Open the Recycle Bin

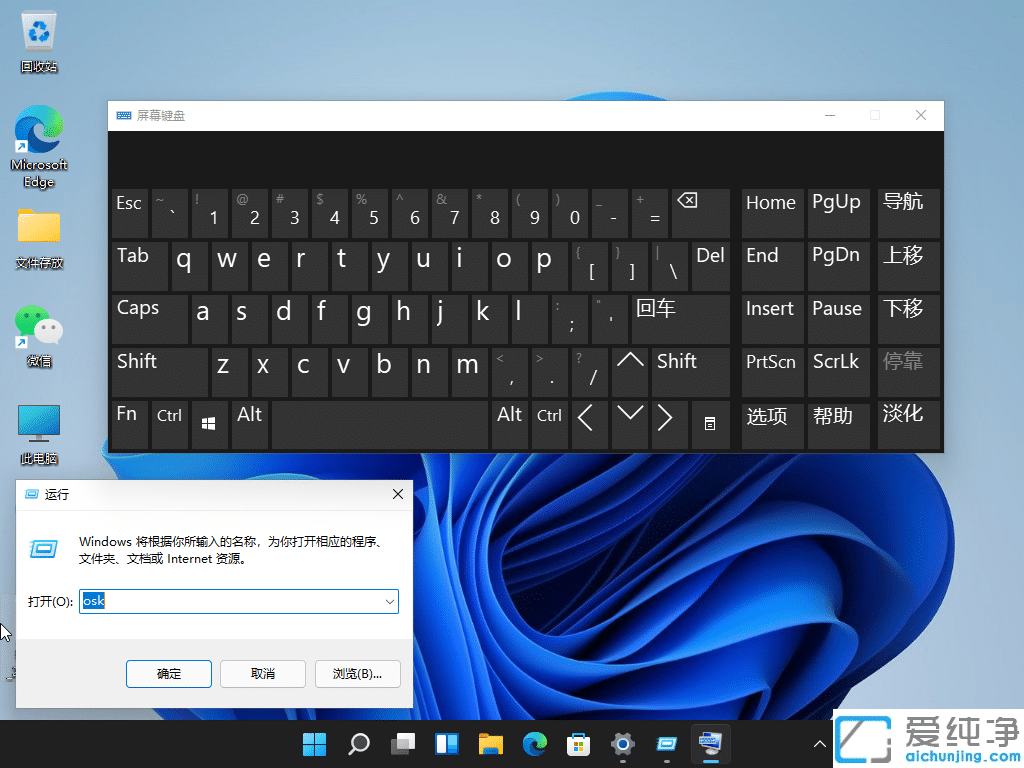(x=38, y=32)
